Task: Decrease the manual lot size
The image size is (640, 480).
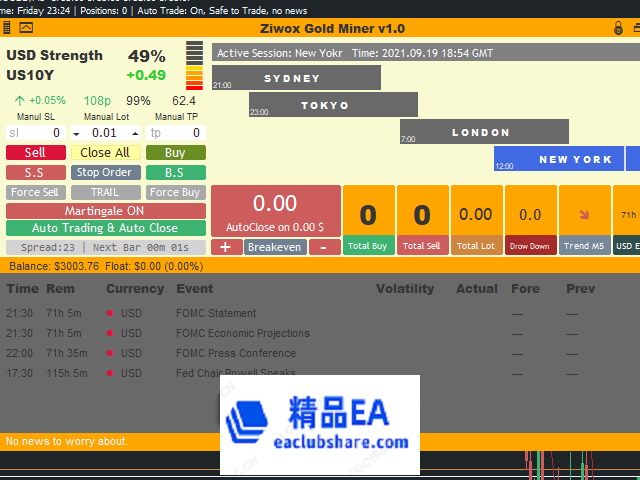Action: pyautogui.click(x=76, y=133)
